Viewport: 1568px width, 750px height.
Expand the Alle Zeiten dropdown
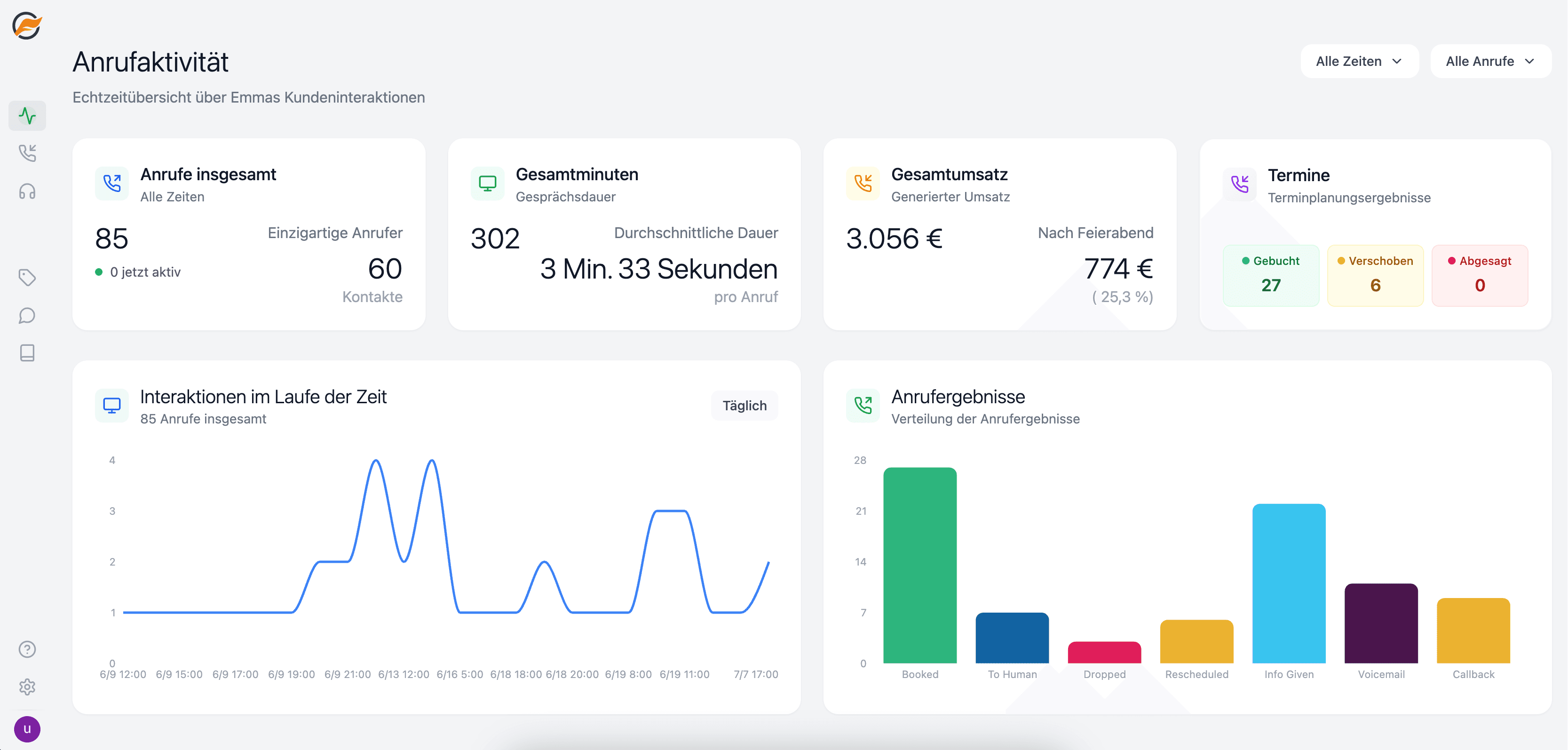pyautogui.click(x=1359, y=62)
